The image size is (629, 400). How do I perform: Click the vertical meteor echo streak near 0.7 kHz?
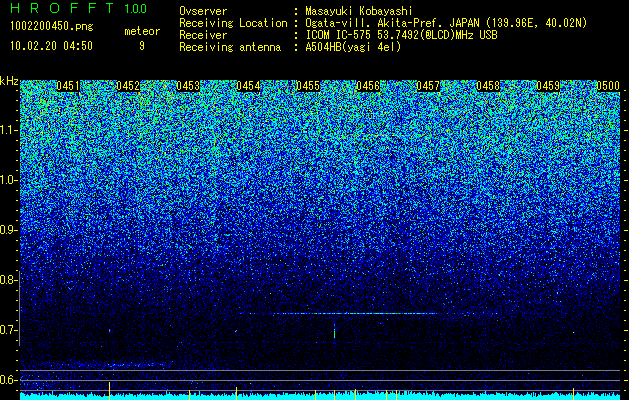coord(334,331)
